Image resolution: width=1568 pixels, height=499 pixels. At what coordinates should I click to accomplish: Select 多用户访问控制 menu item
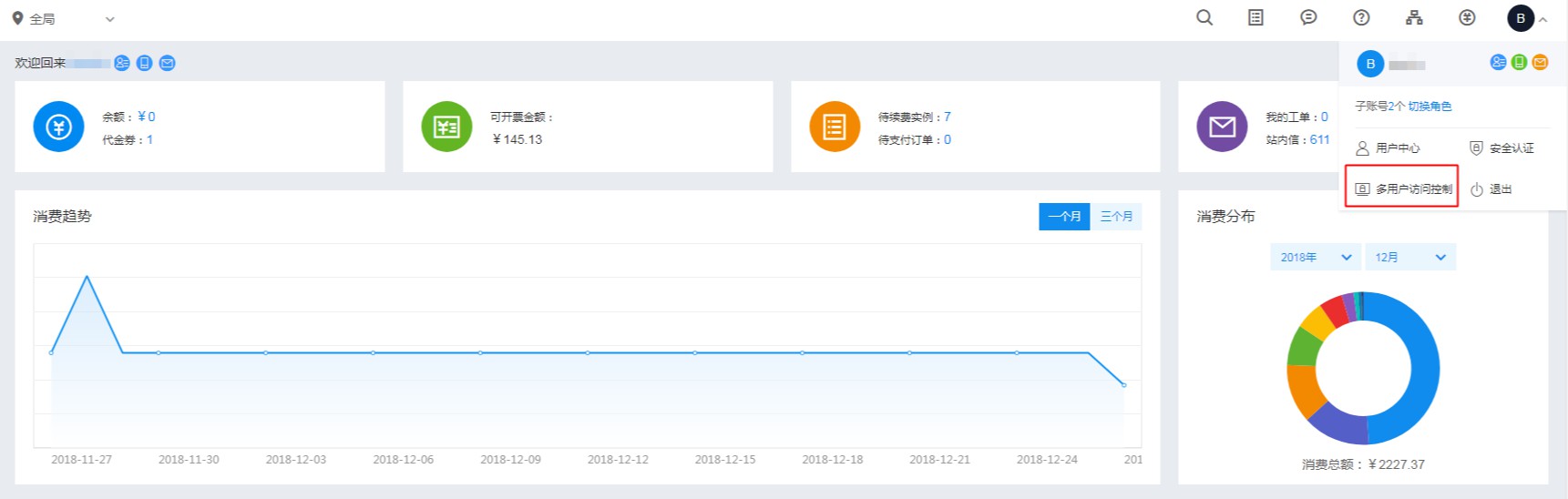pos(1403,189)
